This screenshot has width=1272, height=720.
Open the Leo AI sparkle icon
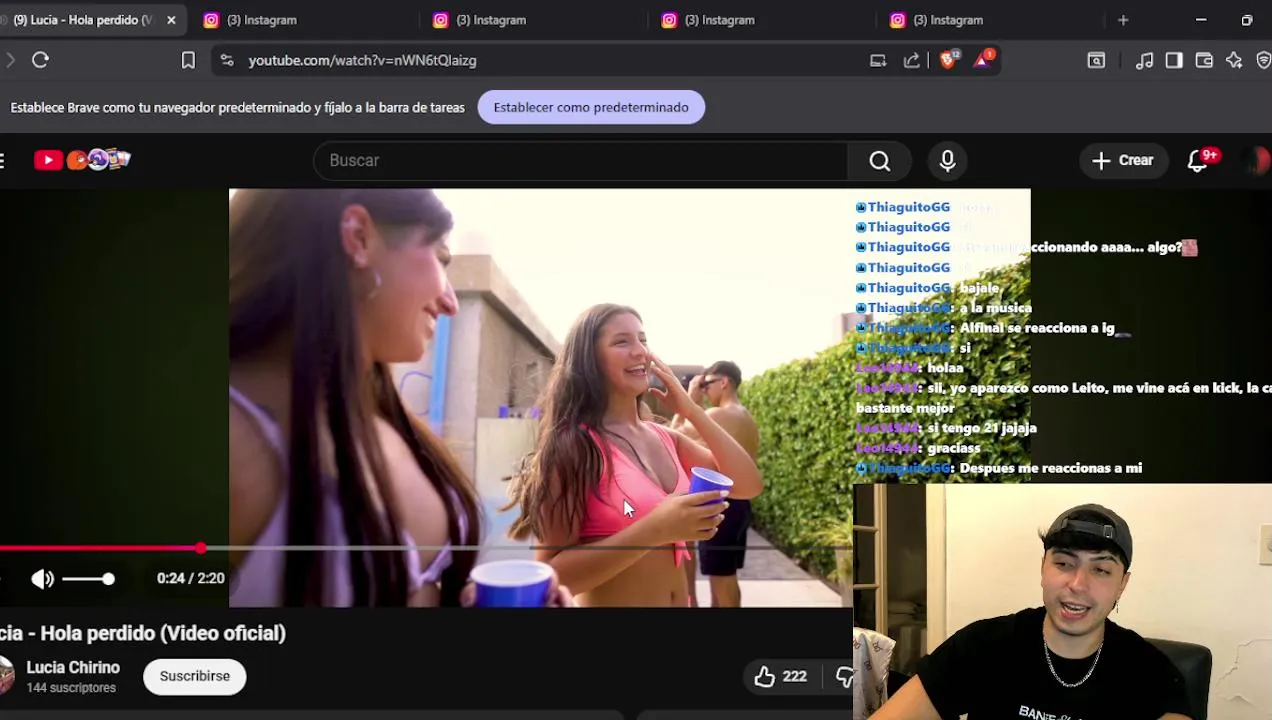[x=1234, y=60]
